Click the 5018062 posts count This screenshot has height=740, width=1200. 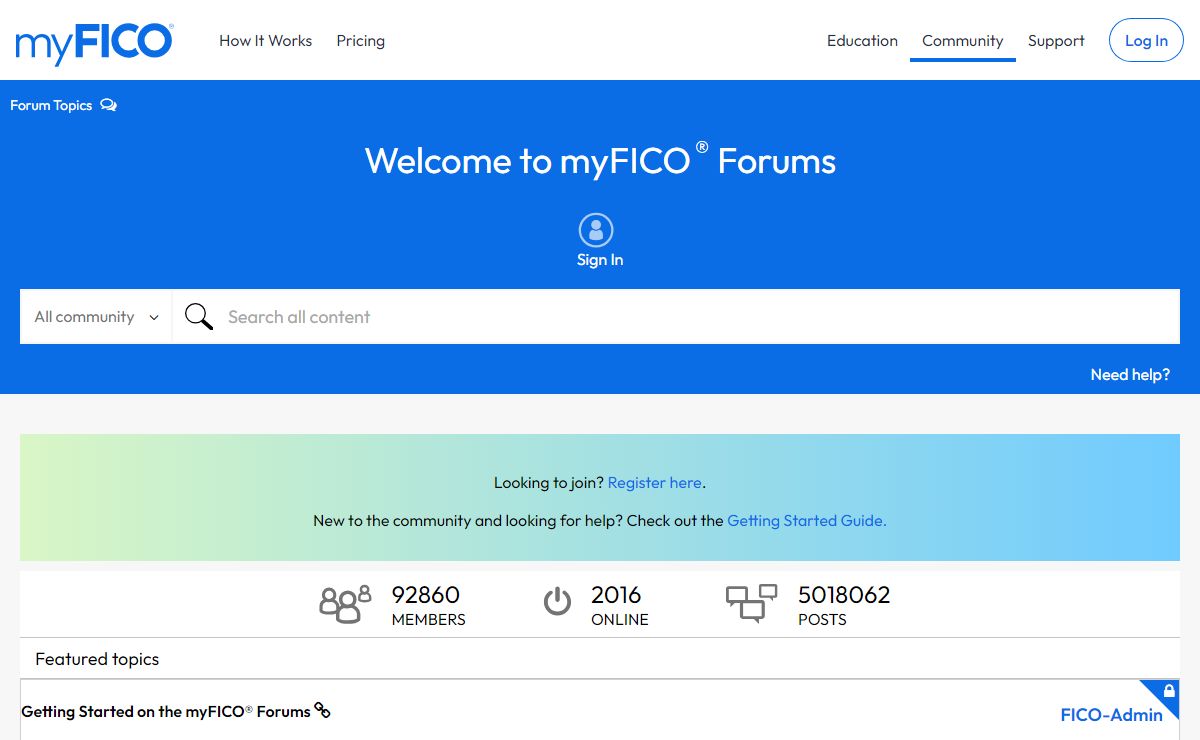click(844, 595)
